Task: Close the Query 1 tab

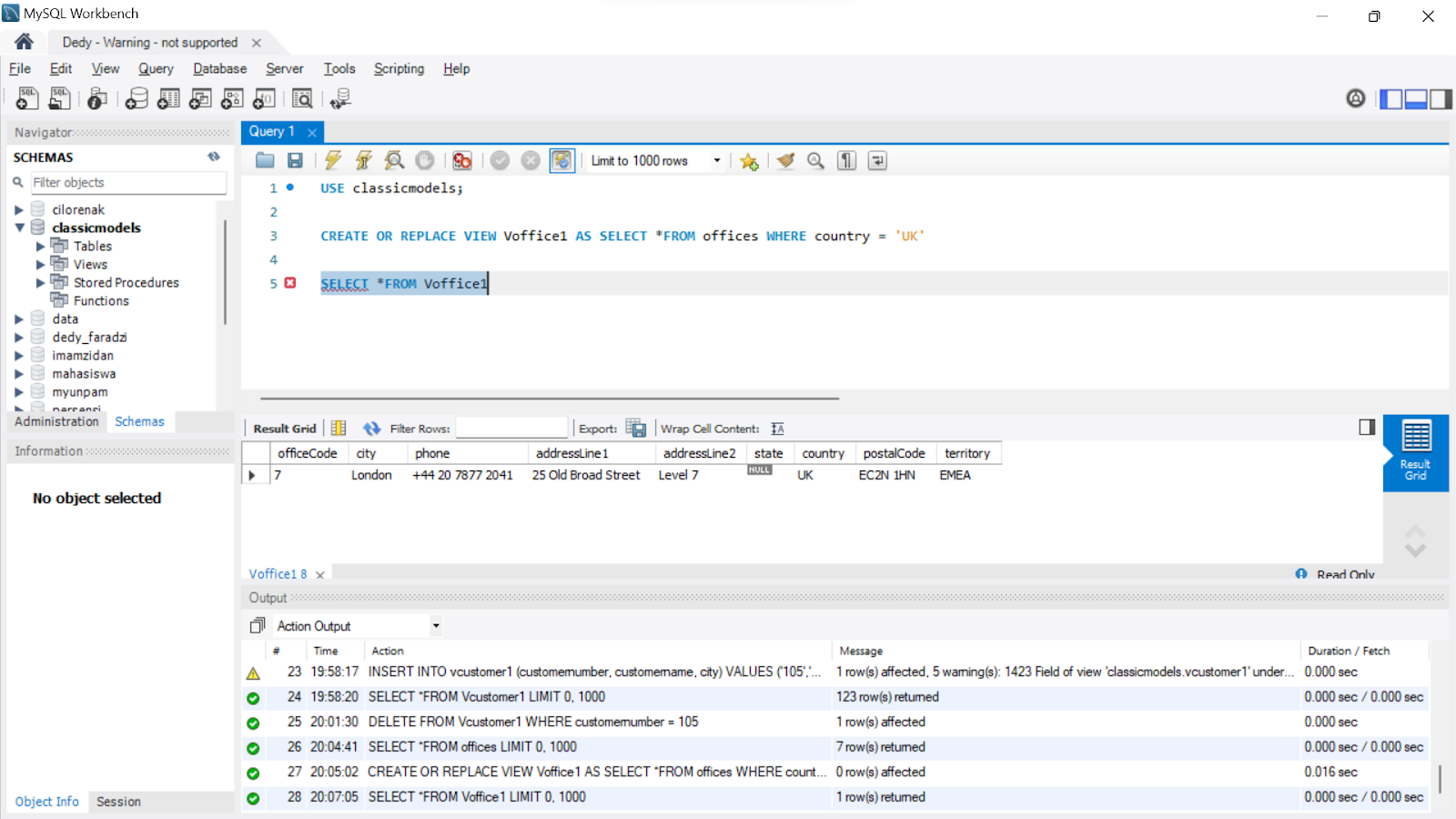Action: pyautogui.click(x=312, y=132)
